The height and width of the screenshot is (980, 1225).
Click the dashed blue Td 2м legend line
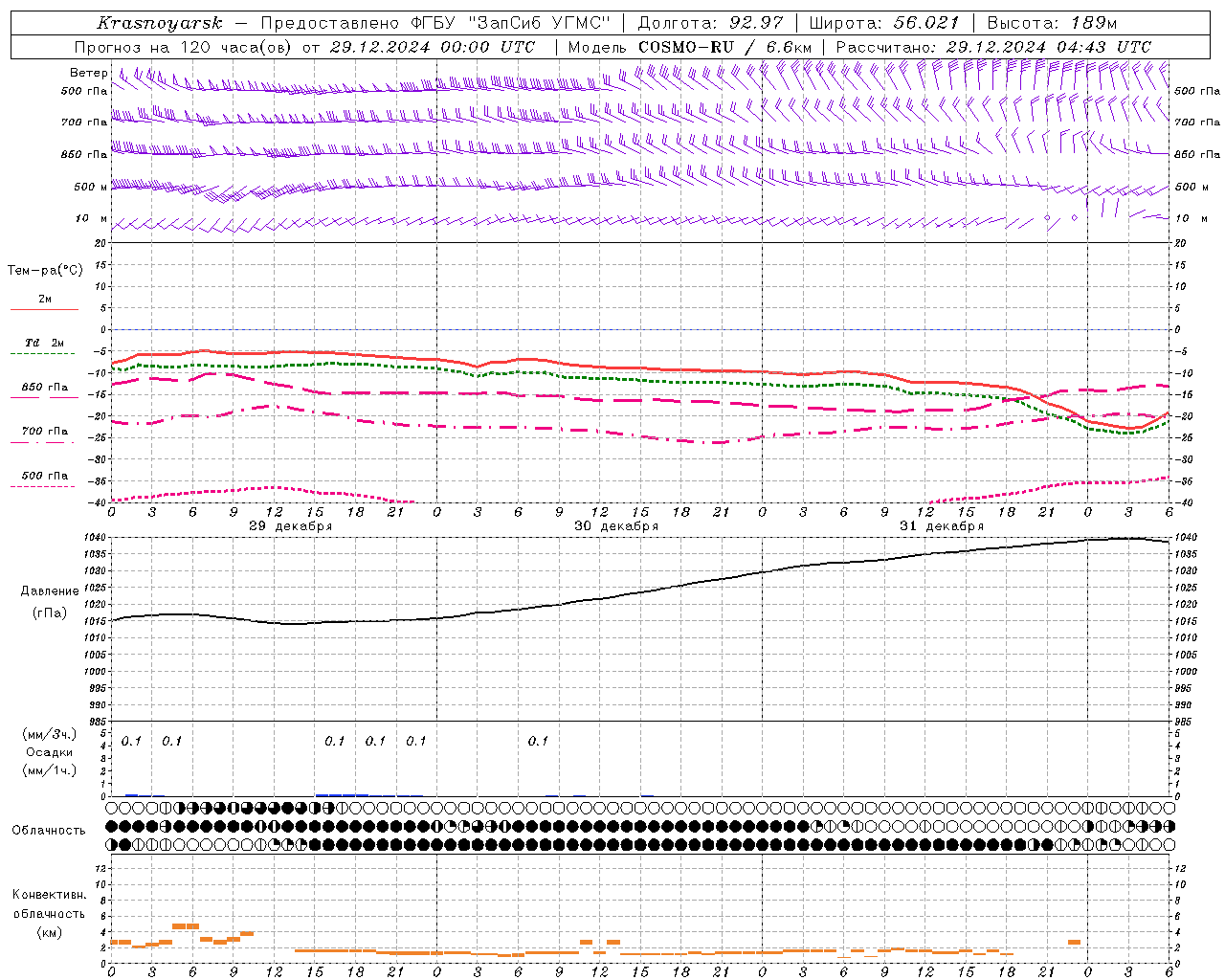point(42,353)
